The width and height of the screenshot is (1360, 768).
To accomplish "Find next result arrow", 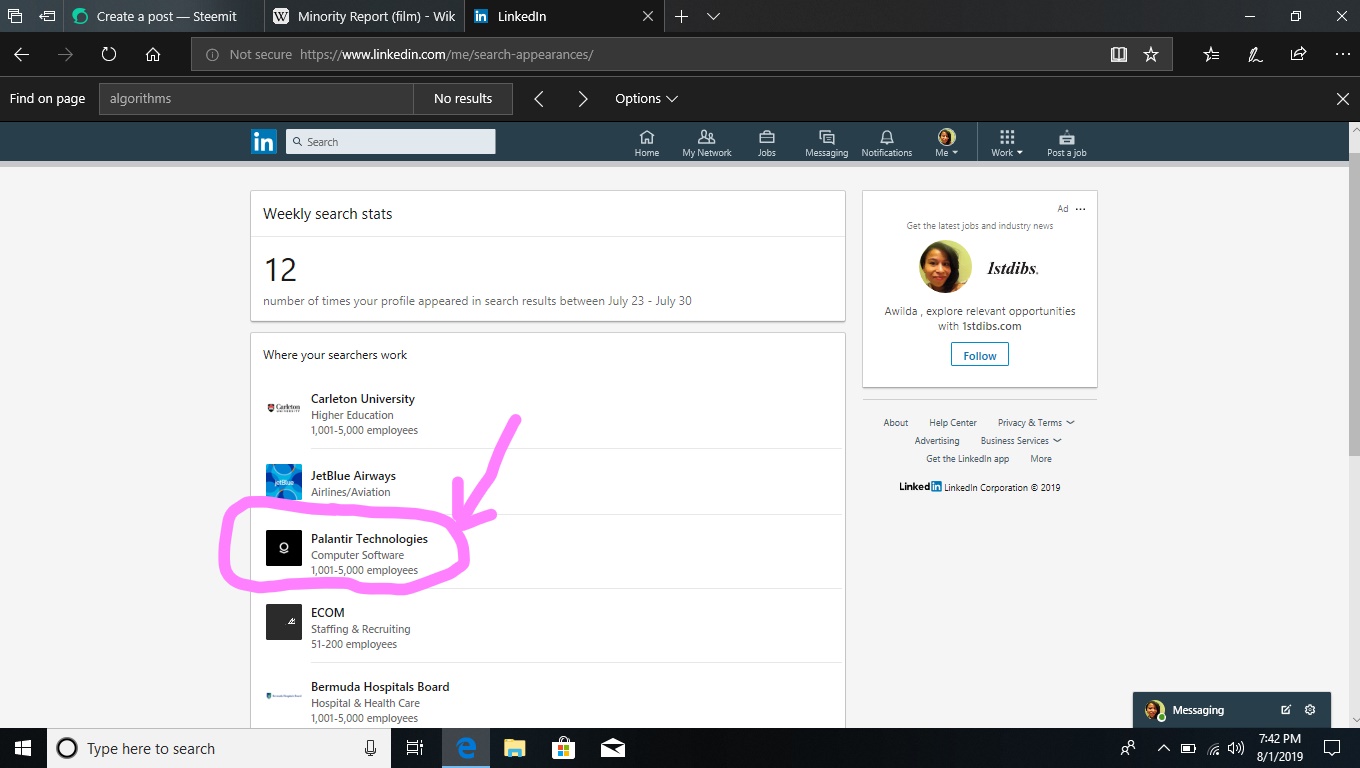I will coord(583,99).
